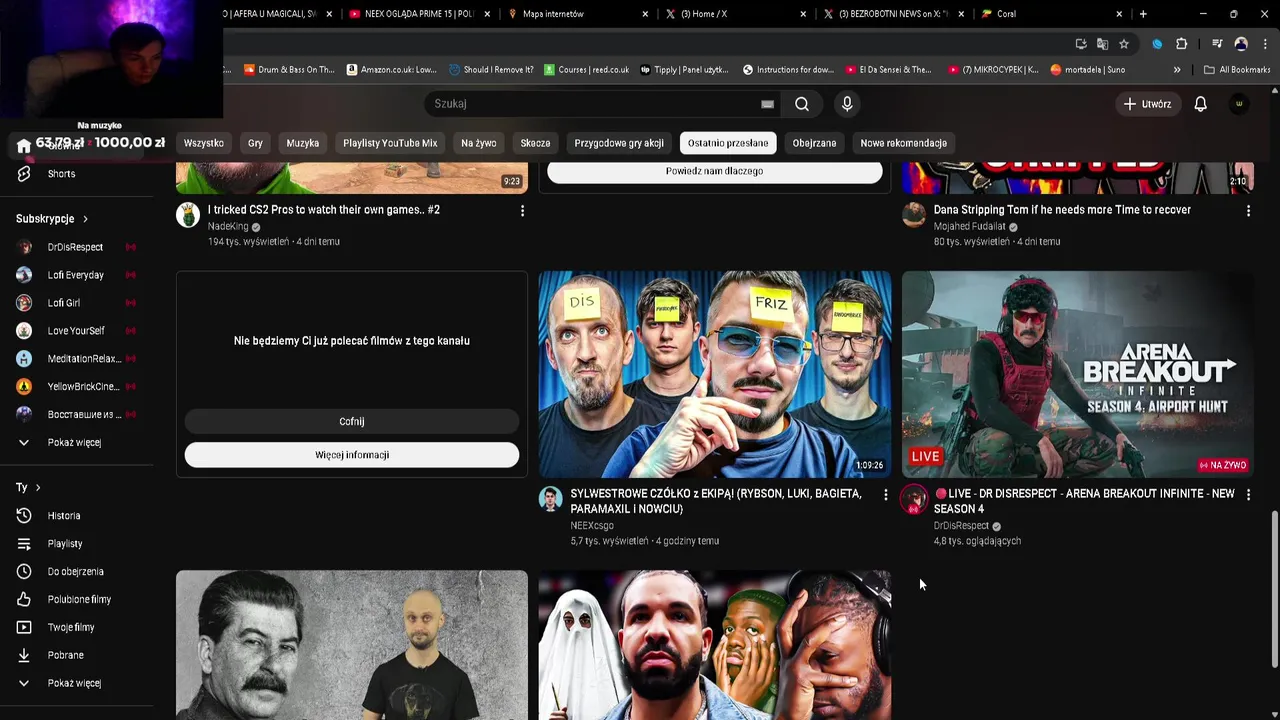Select the Gry filter chip

(255, 143)
